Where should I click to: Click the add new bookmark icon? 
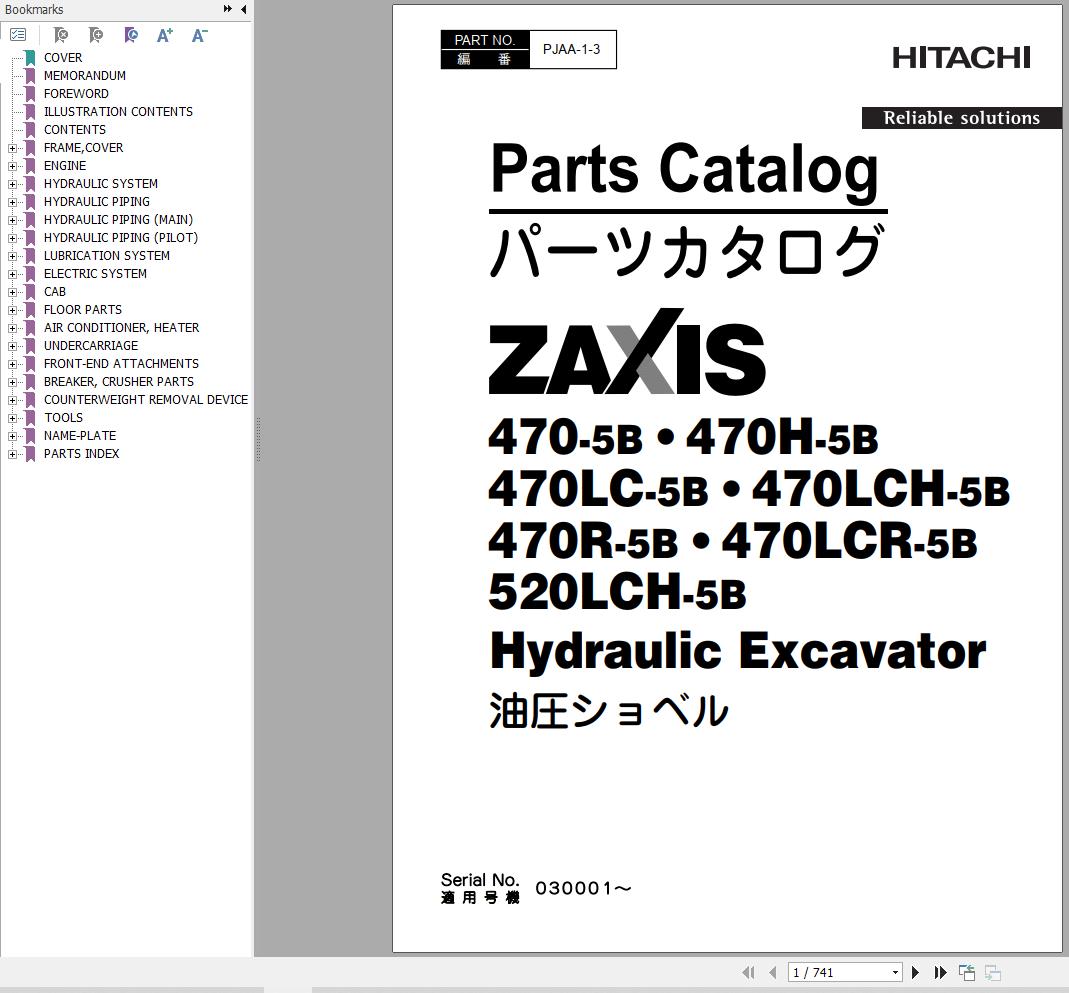tap(96, 35)
